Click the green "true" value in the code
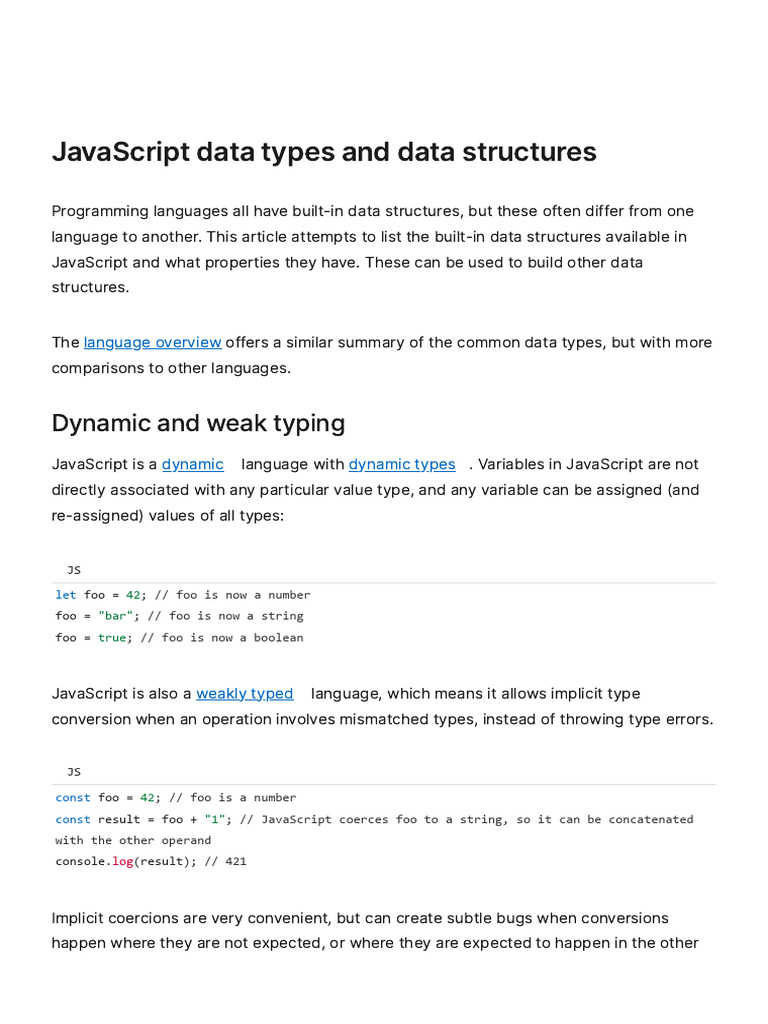The width and height of the screenshot is (768, 1024). [112, 638]
